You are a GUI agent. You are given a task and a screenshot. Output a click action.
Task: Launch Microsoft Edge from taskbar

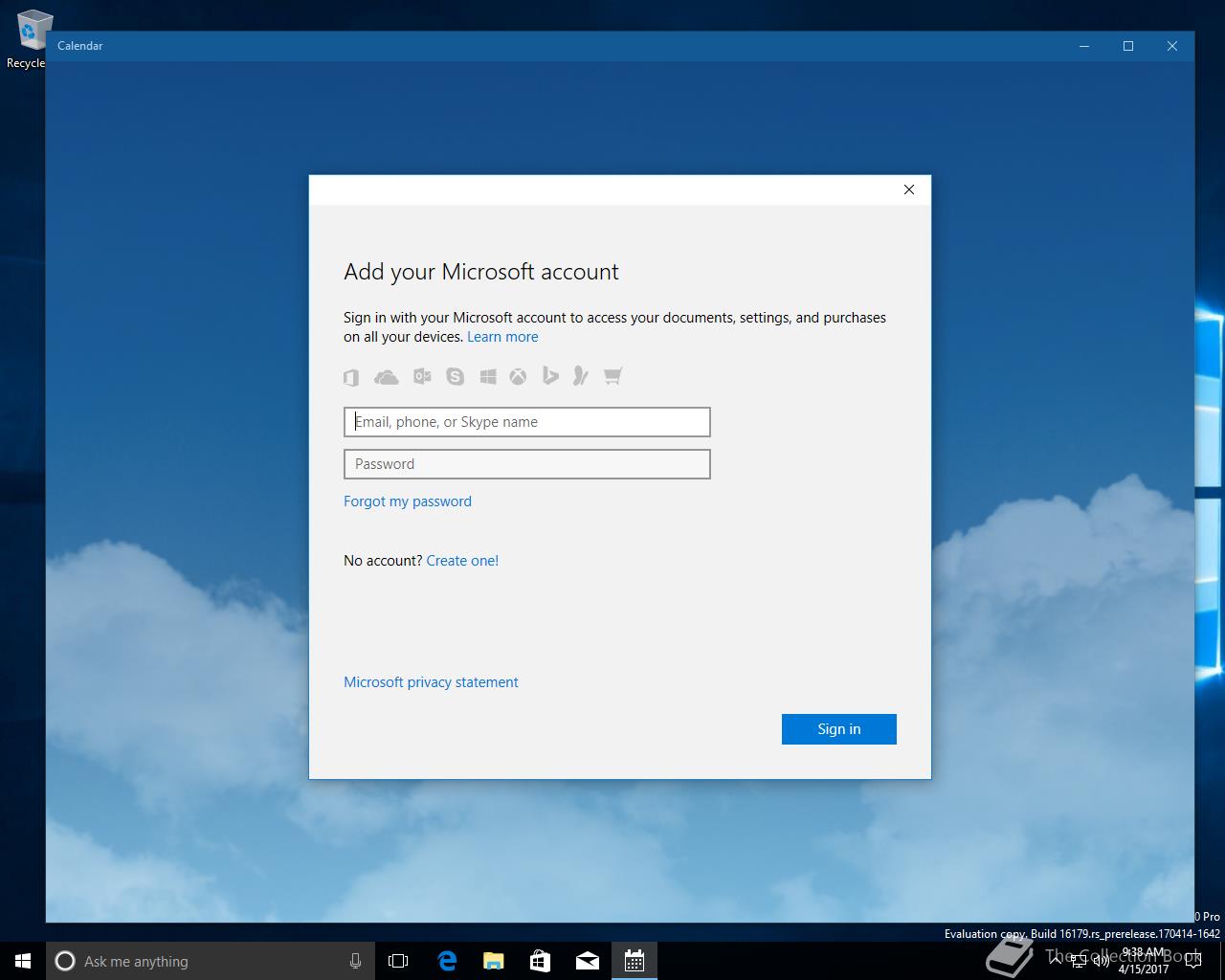(447, 961)
